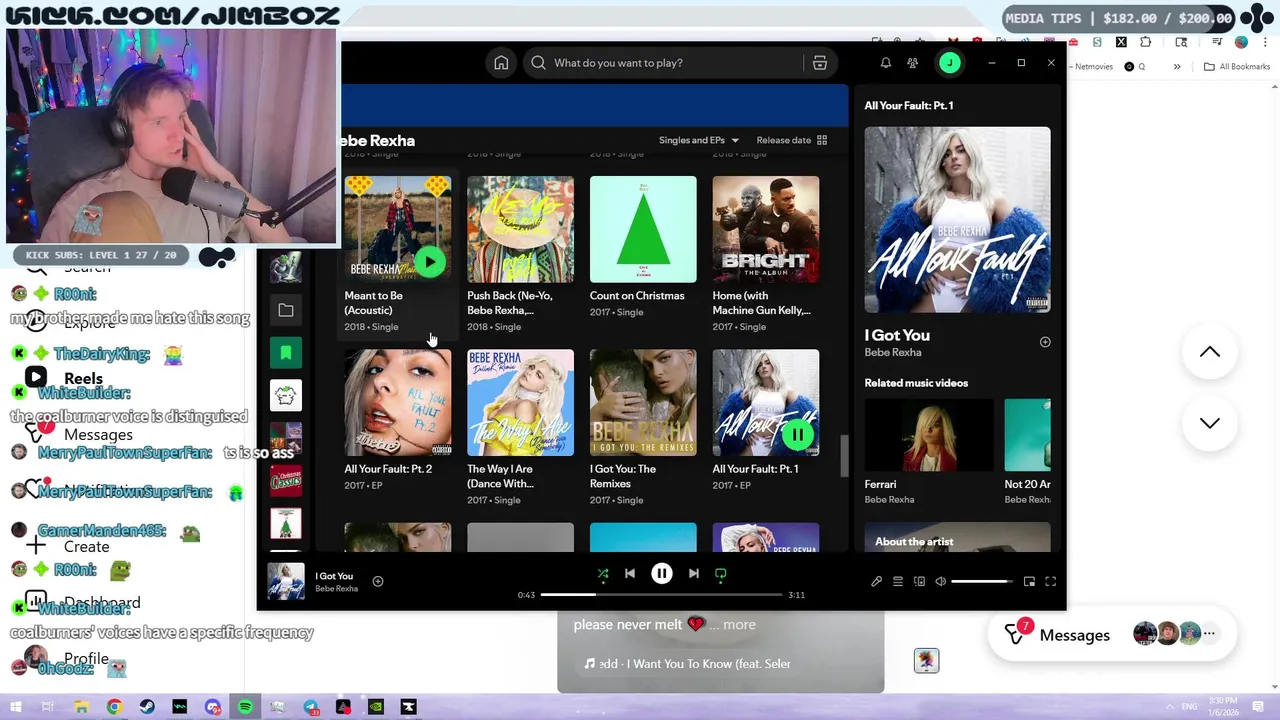Mute the Spotify volume speaker
The image size is (1280, 720).
coord(940,581)
